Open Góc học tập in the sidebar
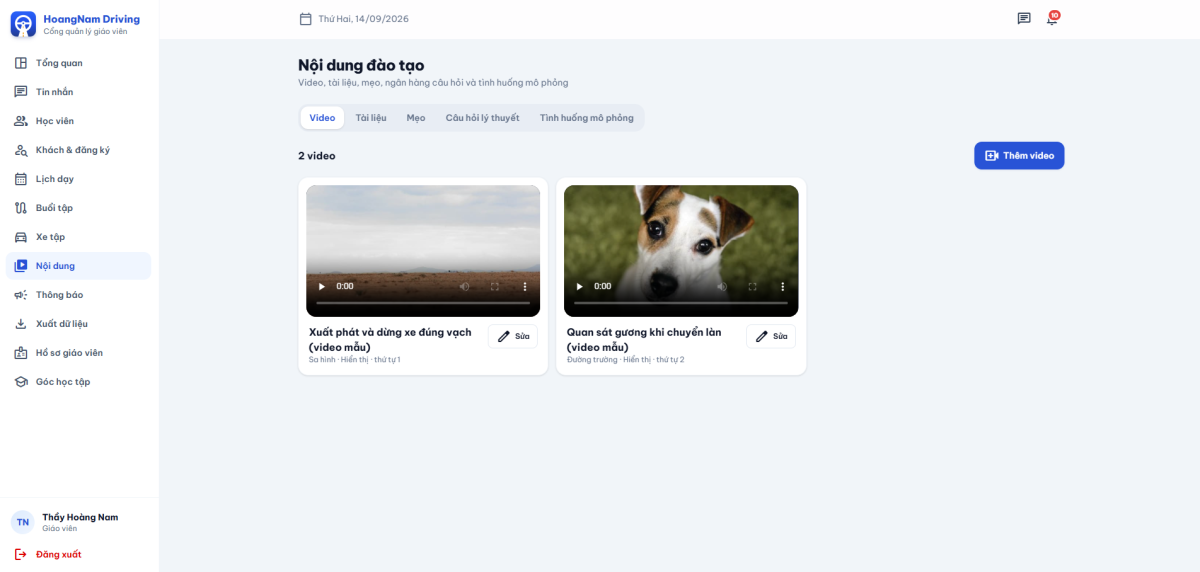 (79, 382)
